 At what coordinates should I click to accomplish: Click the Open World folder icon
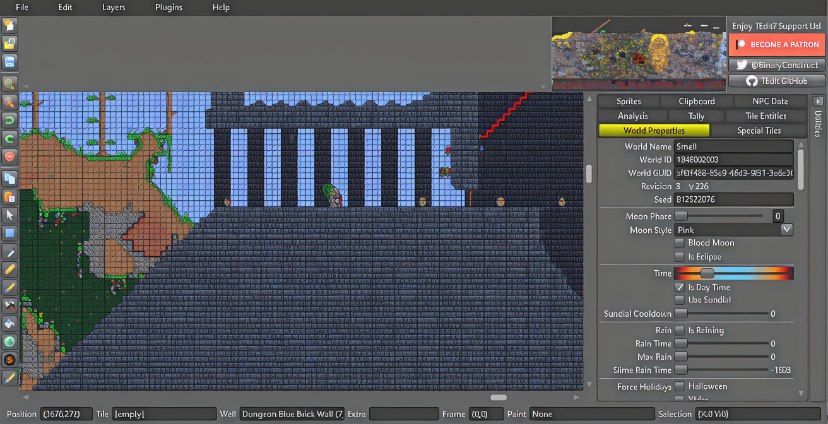click(x=10, y=43)
